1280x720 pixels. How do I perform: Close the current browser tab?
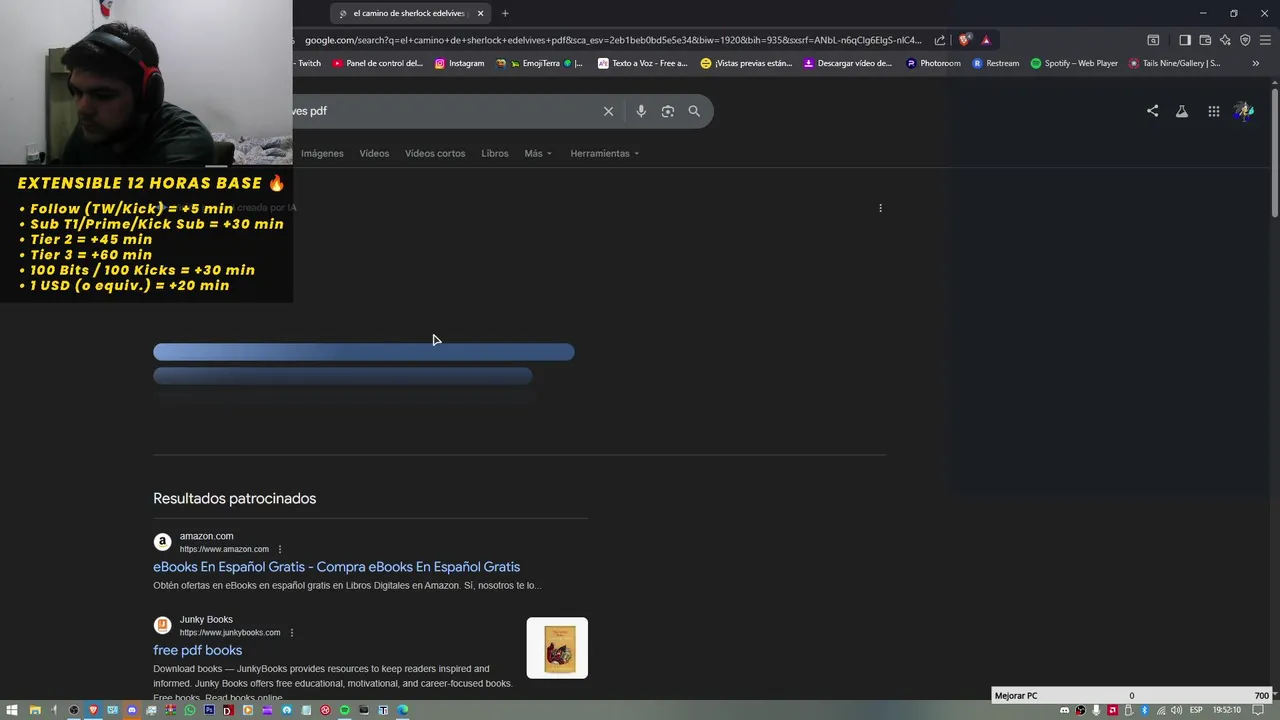480,13
